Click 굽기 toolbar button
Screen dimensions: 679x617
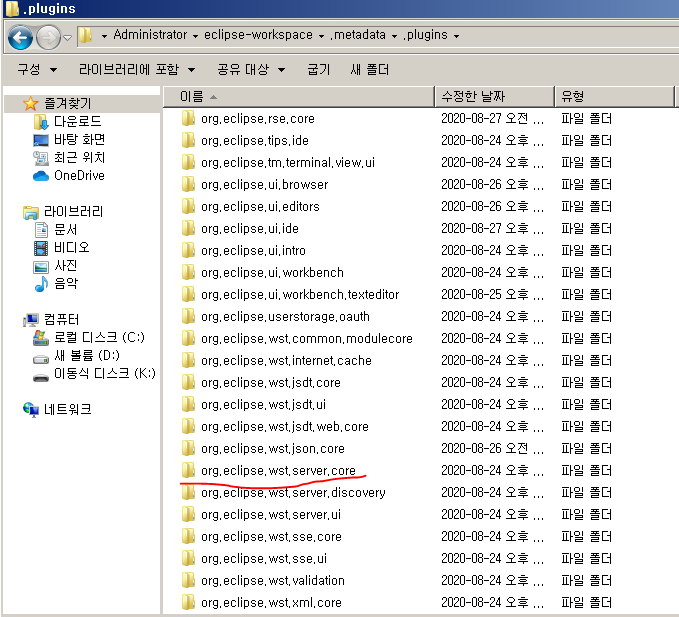(x=319, y=69)
